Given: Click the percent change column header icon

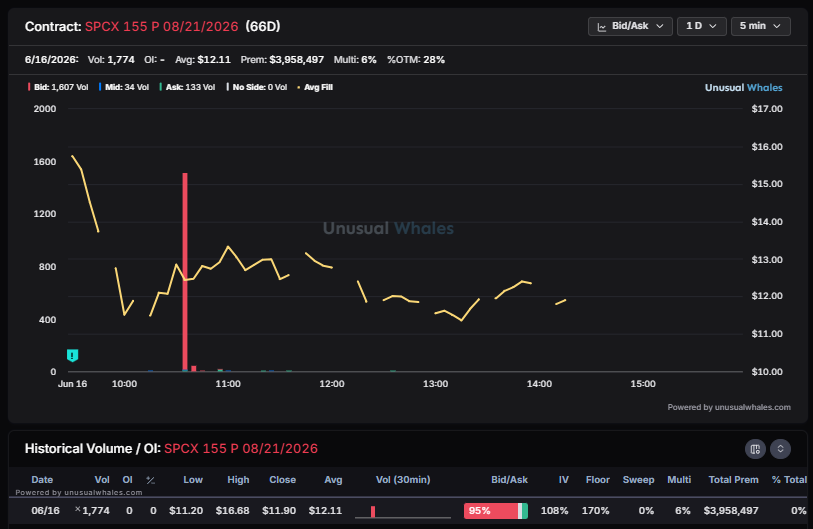Looking at the screenshot, I should (150, 480).
